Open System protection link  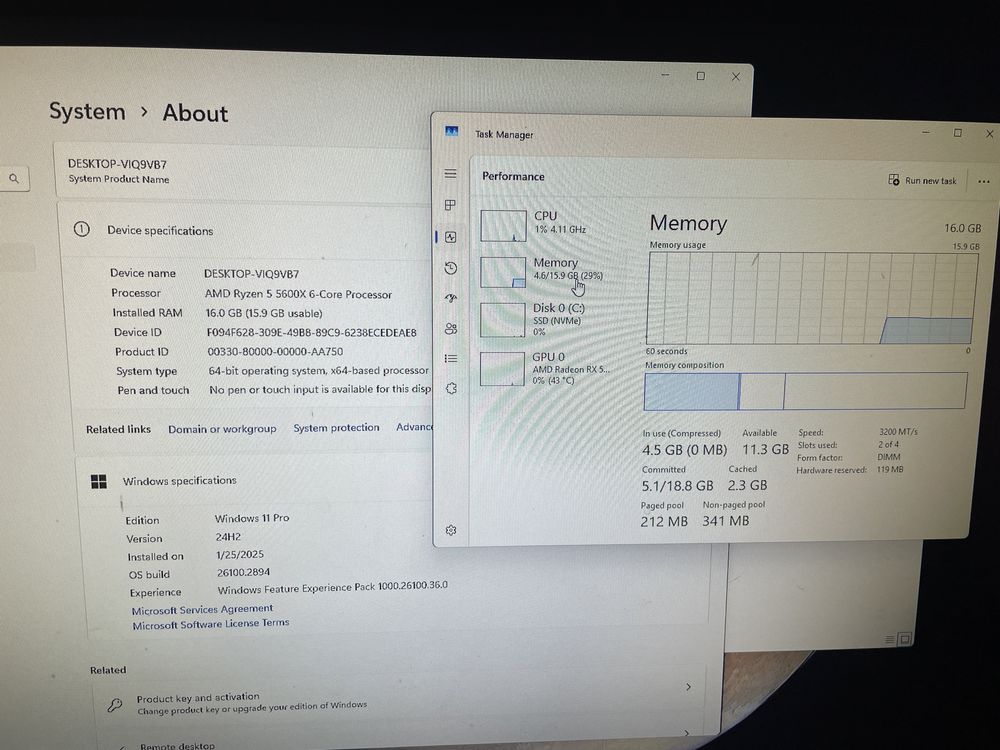(x=336, y=427)
